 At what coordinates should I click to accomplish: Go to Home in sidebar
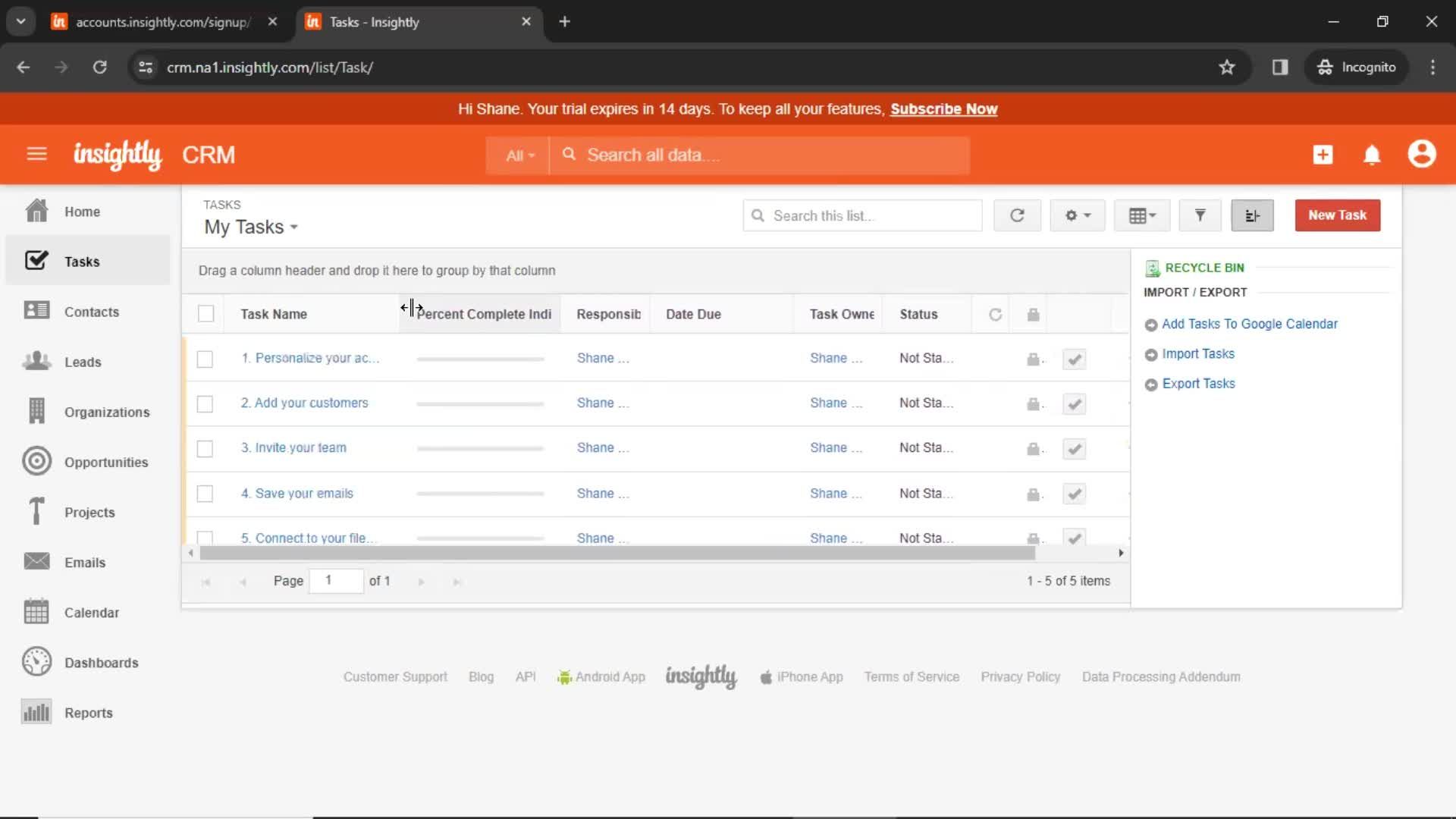pyautogui.click(x=88, y=212)
